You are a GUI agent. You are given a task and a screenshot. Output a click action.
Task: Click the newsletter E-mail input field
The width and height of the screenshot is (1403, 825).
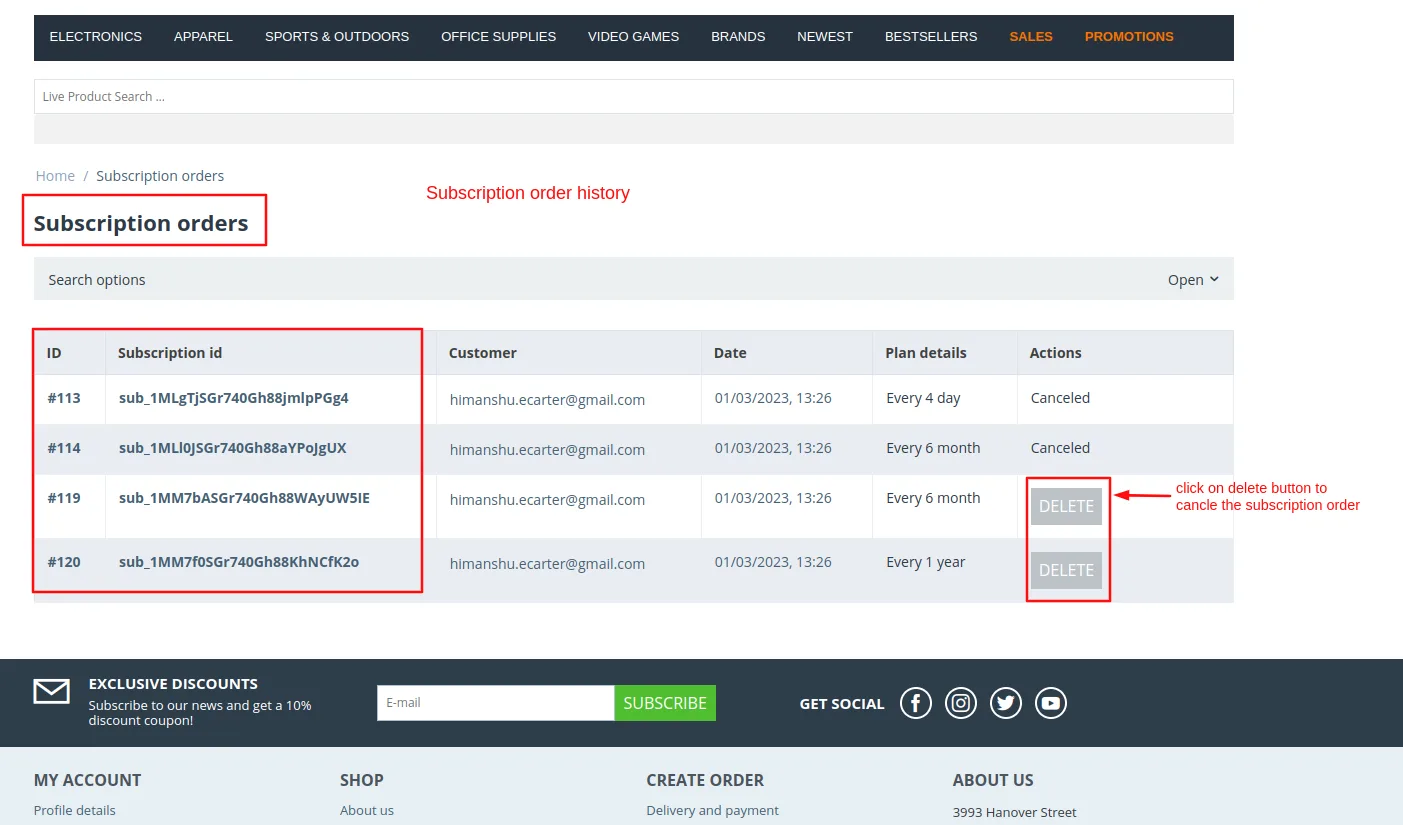click(x=496, y=703)
